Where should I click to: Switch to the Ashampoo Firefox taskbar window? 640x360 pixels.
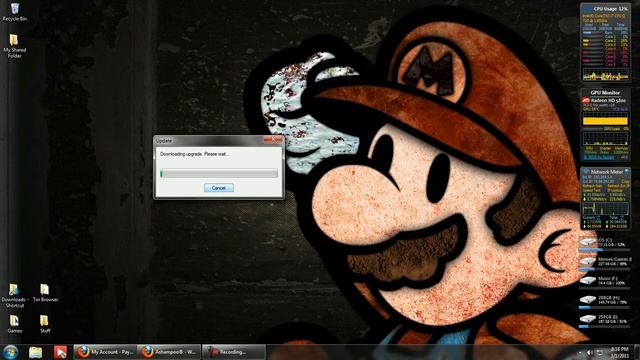169,352
